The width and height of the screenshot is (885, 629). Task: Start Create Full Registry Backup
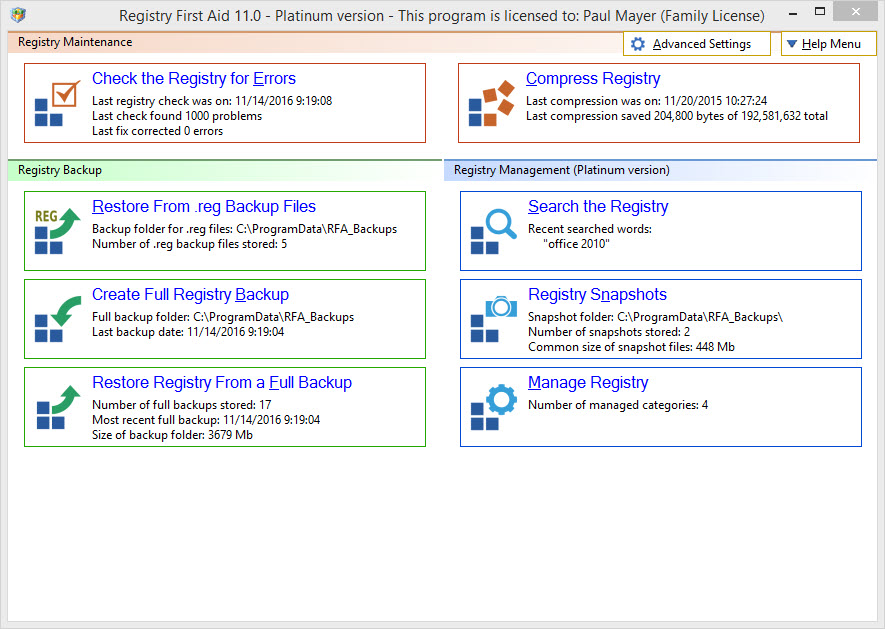[190, 295]
